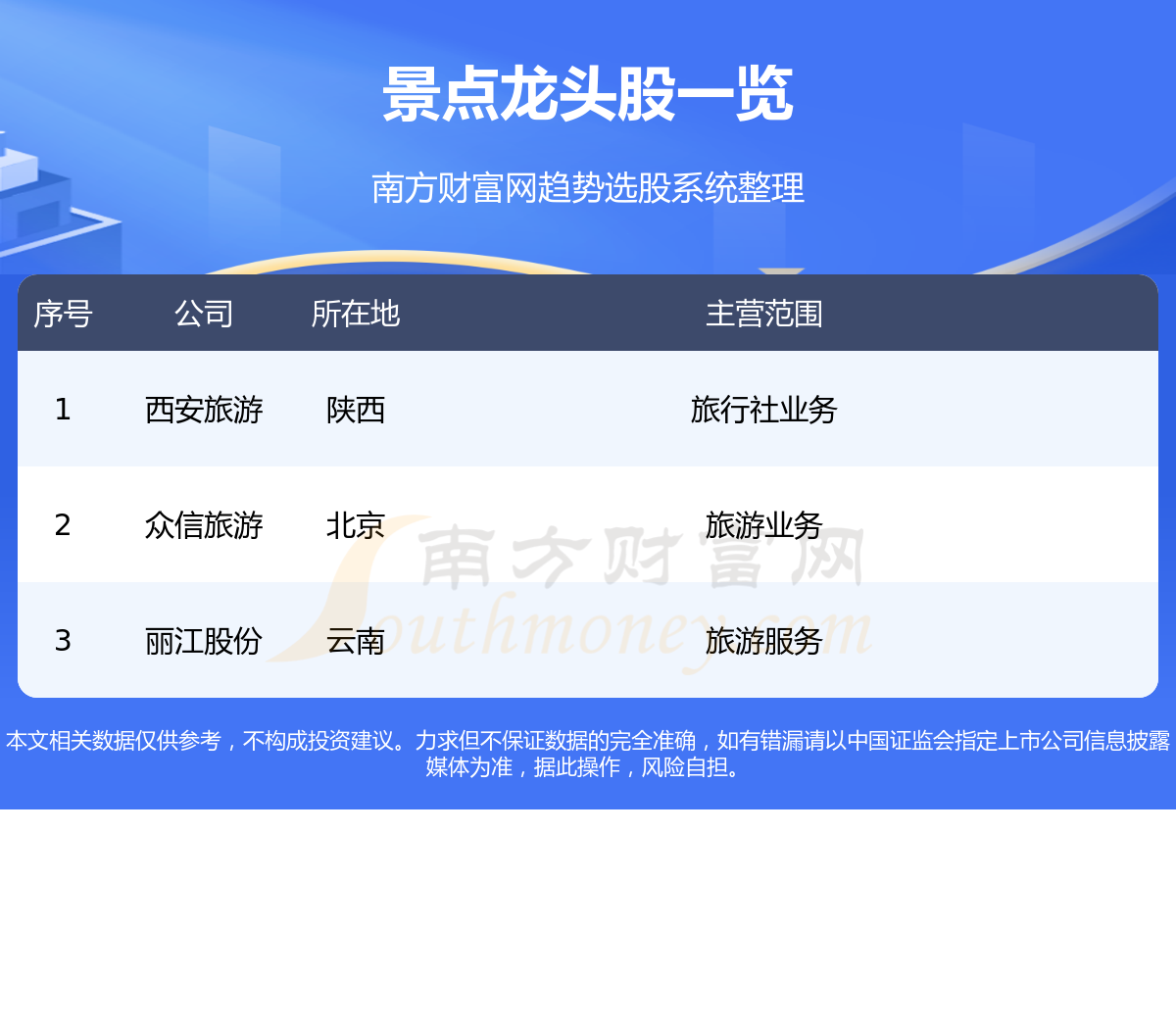Select the 旅行社业务 cell

coord(764,409)
